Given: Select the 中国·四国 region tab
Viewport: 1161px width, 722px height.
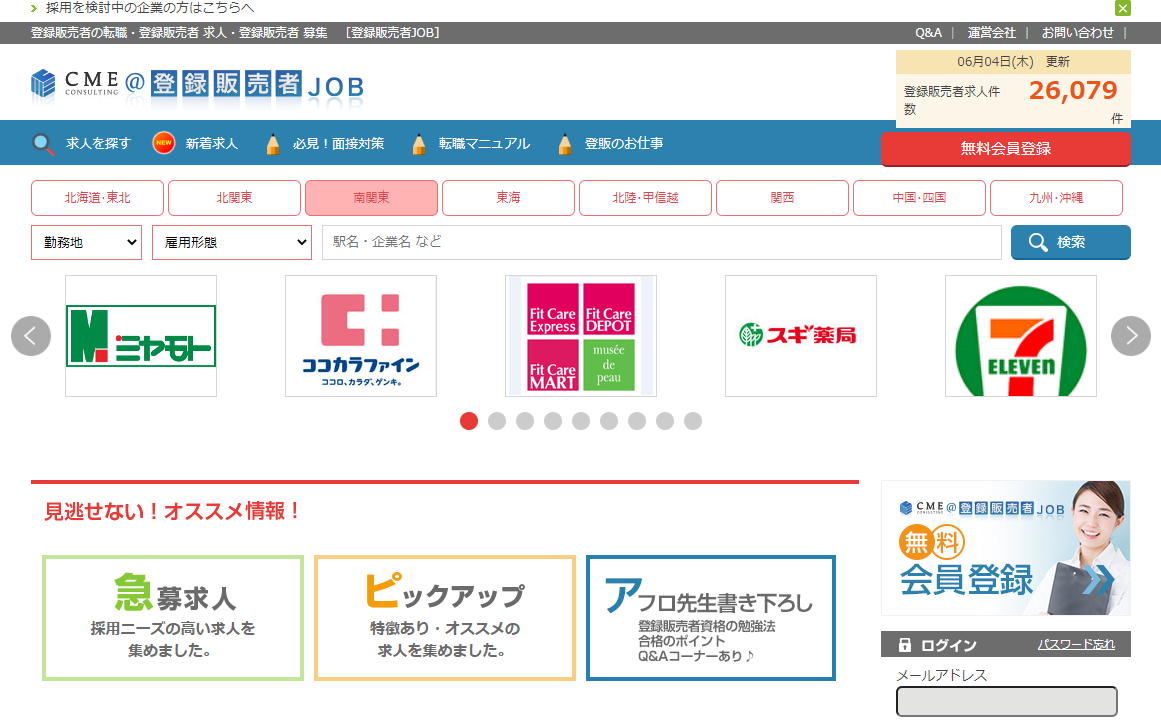Looking at the screenshot, I should tap(919, 198).
